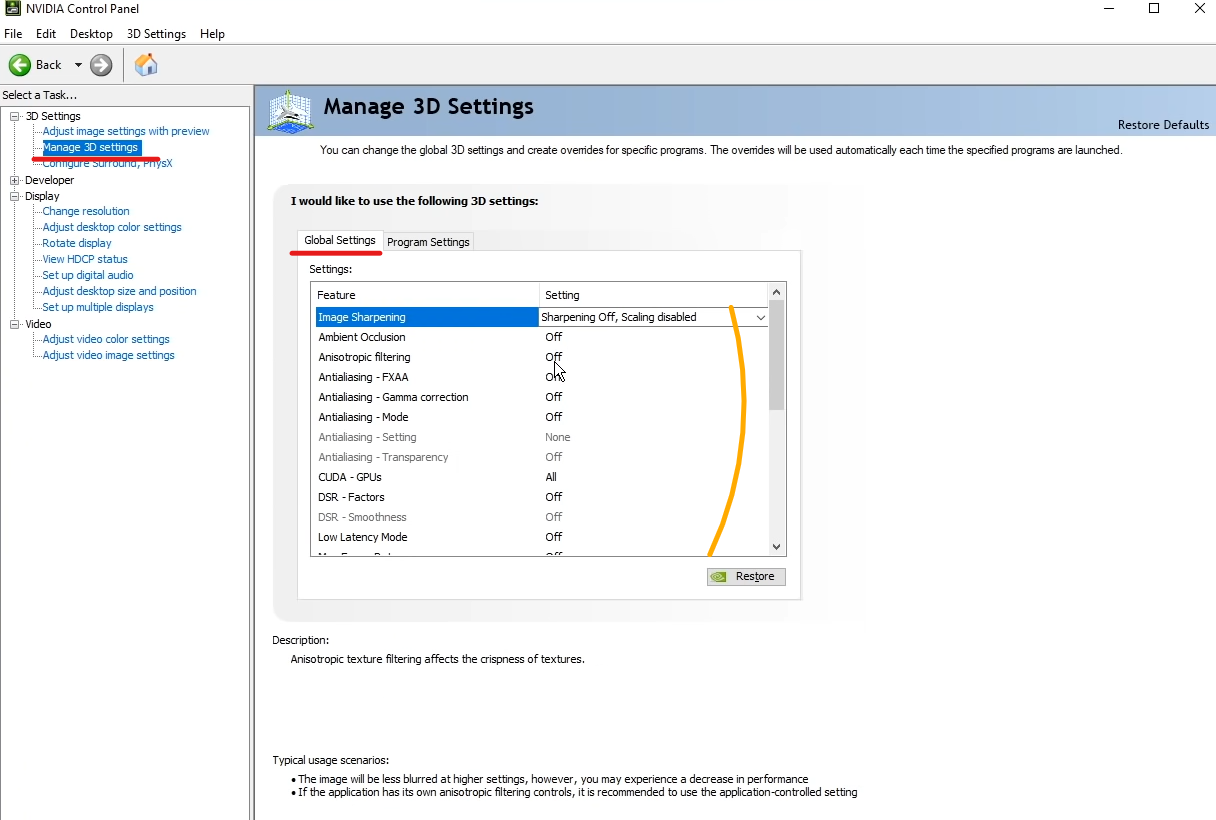Open the Back history dropdown arrow
This screenshot has width=1216, height=820.
(x=78, y=65)
